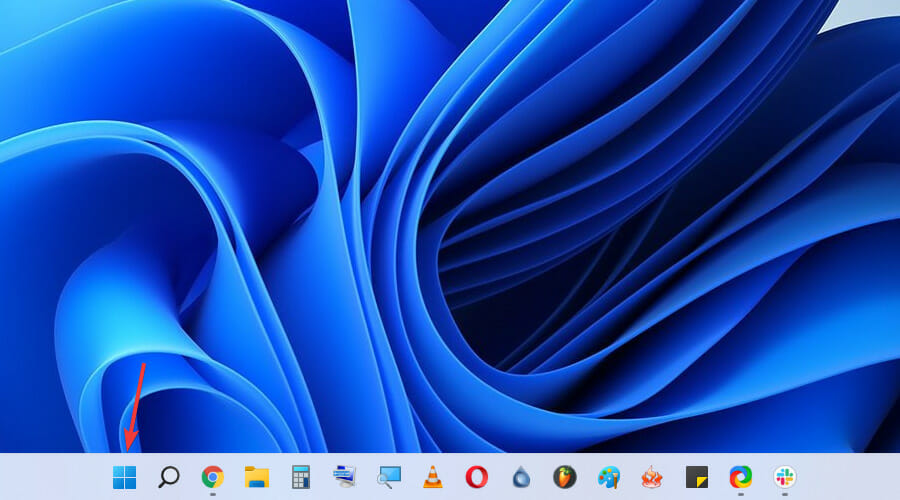Launch the Calculator app
Viewport: 900px width, 500px height.
tap(300, 477)
